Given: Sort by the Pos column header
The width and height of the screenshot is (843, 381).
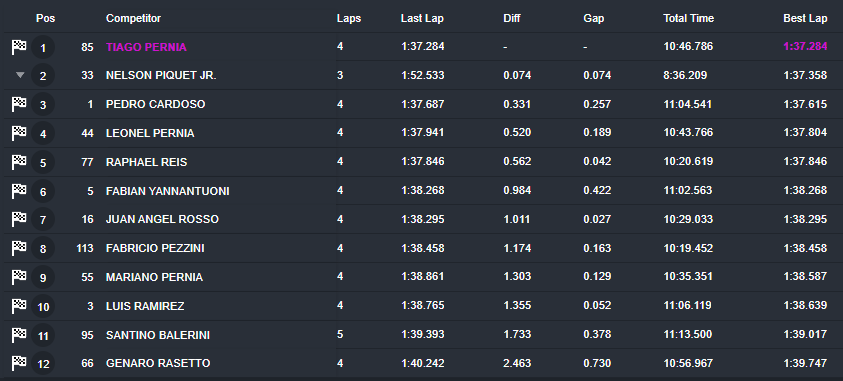Looking at the screenshot, I should click(x=46, y=18).
